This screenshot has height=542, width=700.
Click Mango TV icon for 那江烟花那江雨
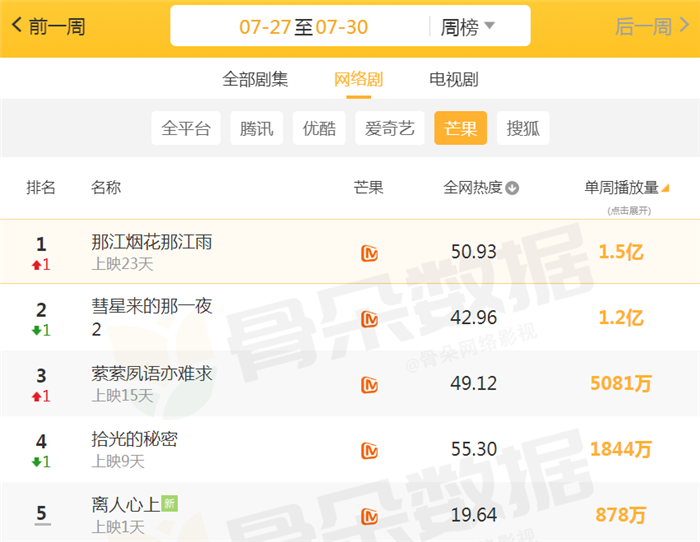[369, 253]
